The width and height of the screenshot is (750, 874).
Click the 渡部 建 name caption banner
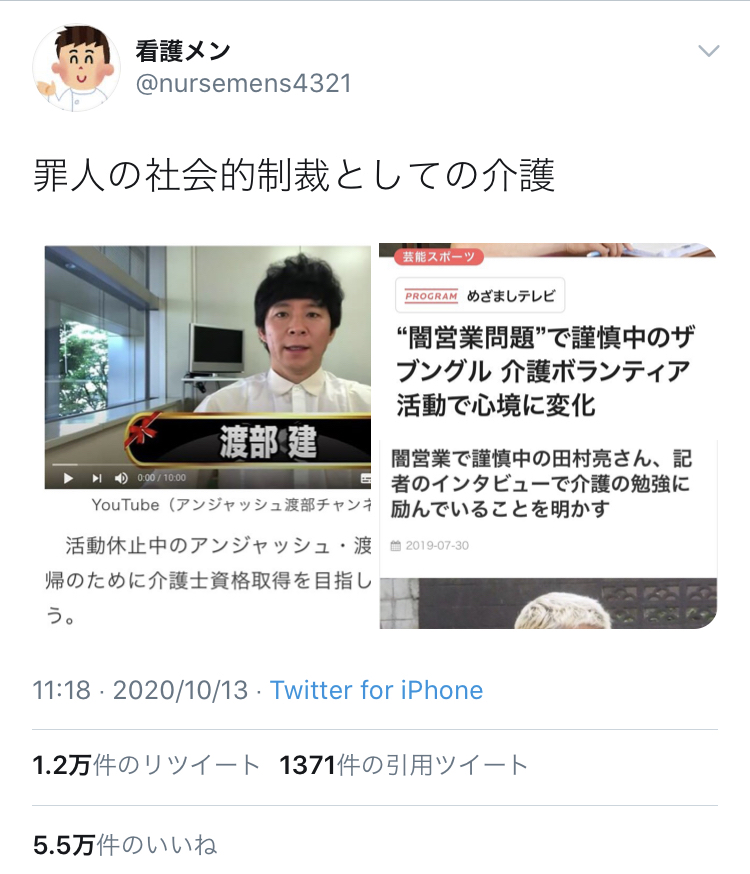coord(249,440)
